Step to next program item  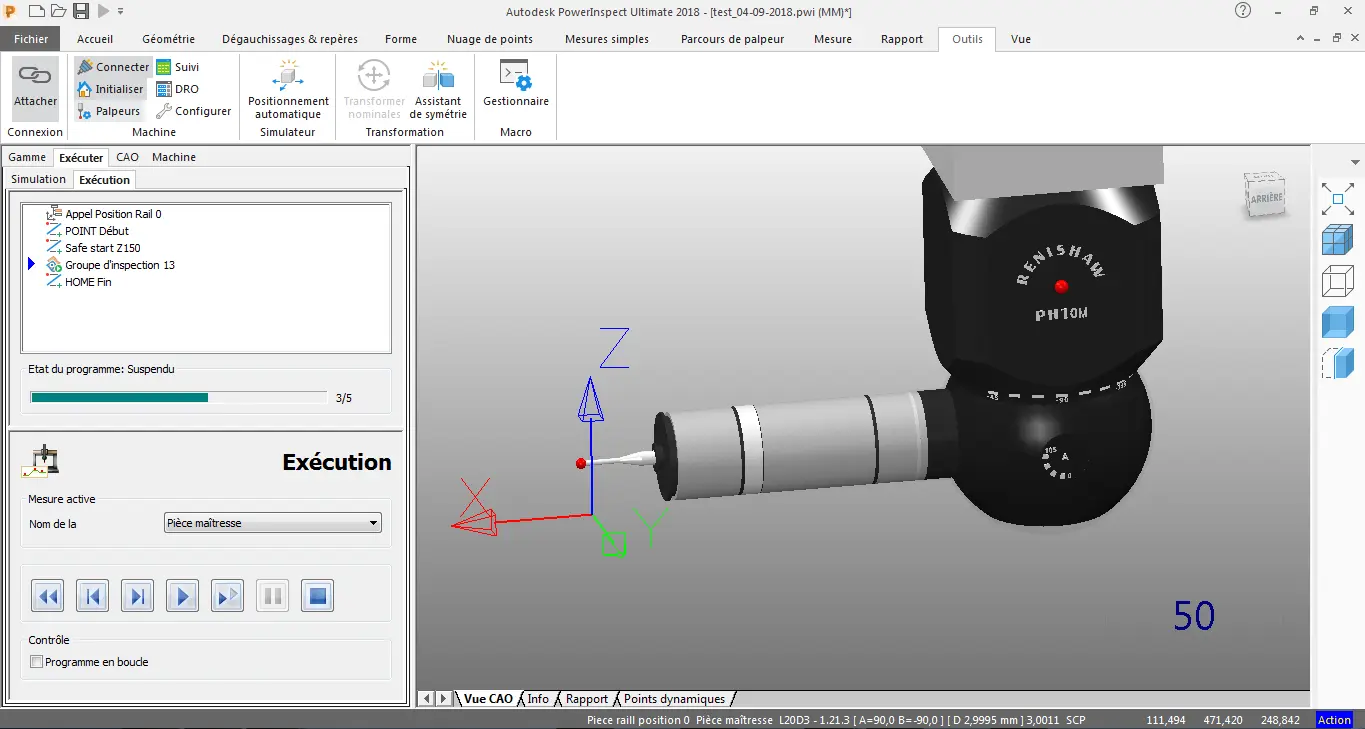point(138,597)
